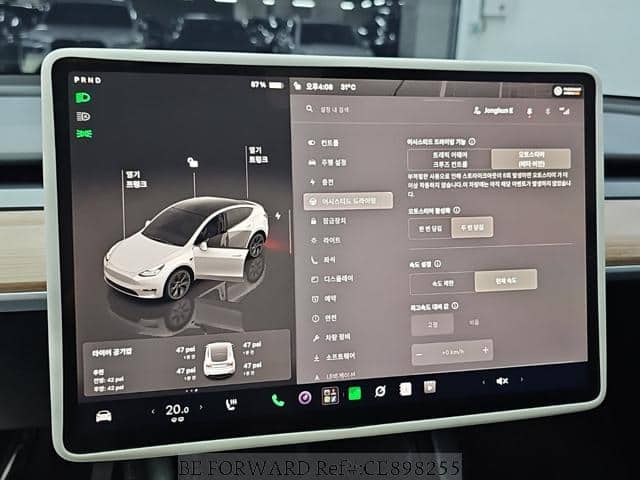Raise cabin temperature with right arrow
The image size is (640, 480).
point(201,407)
